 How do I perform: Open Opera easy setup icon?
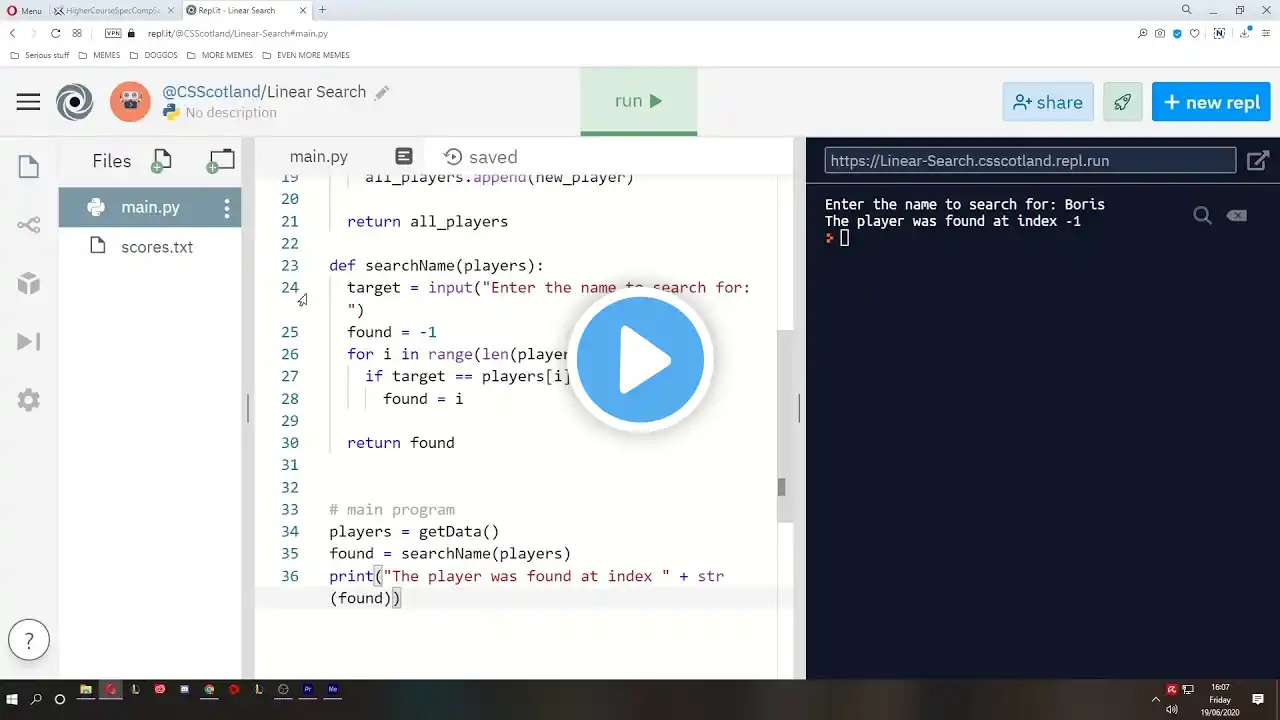(1268, 33)
